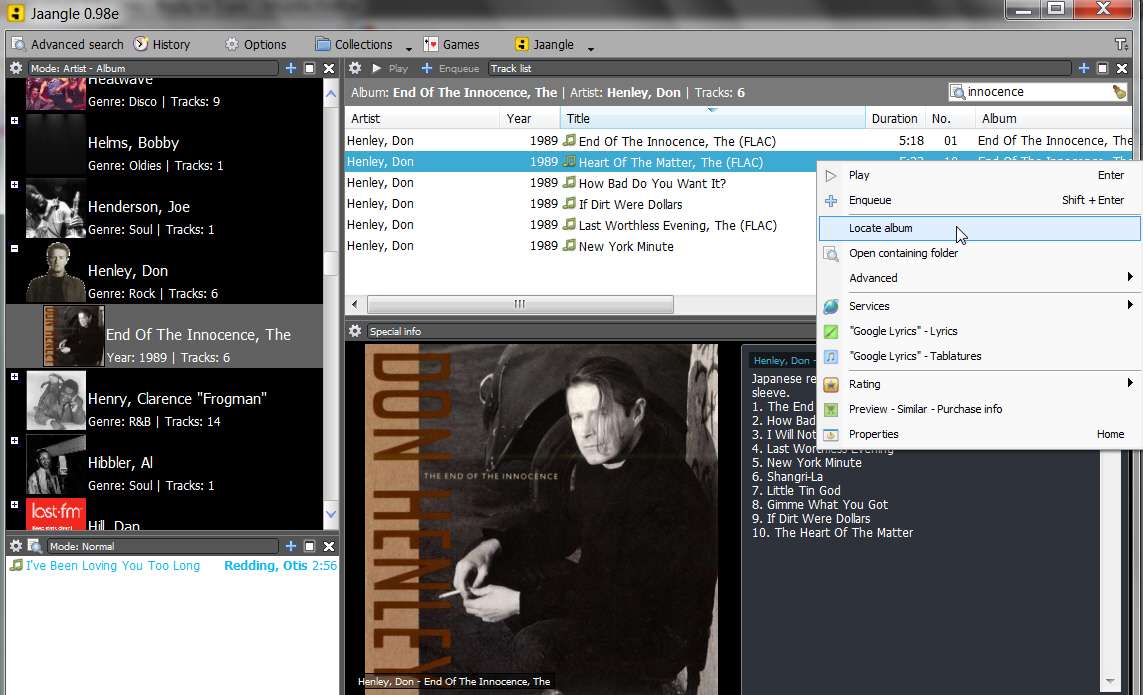Expand the Jaangle dropdown arrow
This screenshot has height=695, width=1143.
click(x=590, y=48)
